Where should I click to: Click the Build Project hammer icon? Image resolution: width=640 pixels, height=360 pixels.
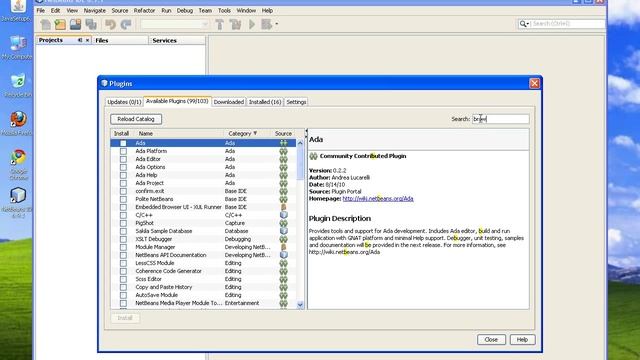(220, 24)
